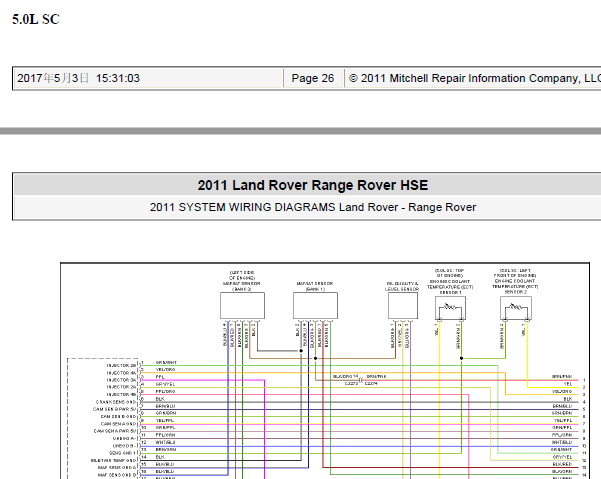The height and width of the screenshot is (479, 601).
Task: Click the Oil Quality & Level Sensor box
Action: pyautogui.click(x=403, y=305)
